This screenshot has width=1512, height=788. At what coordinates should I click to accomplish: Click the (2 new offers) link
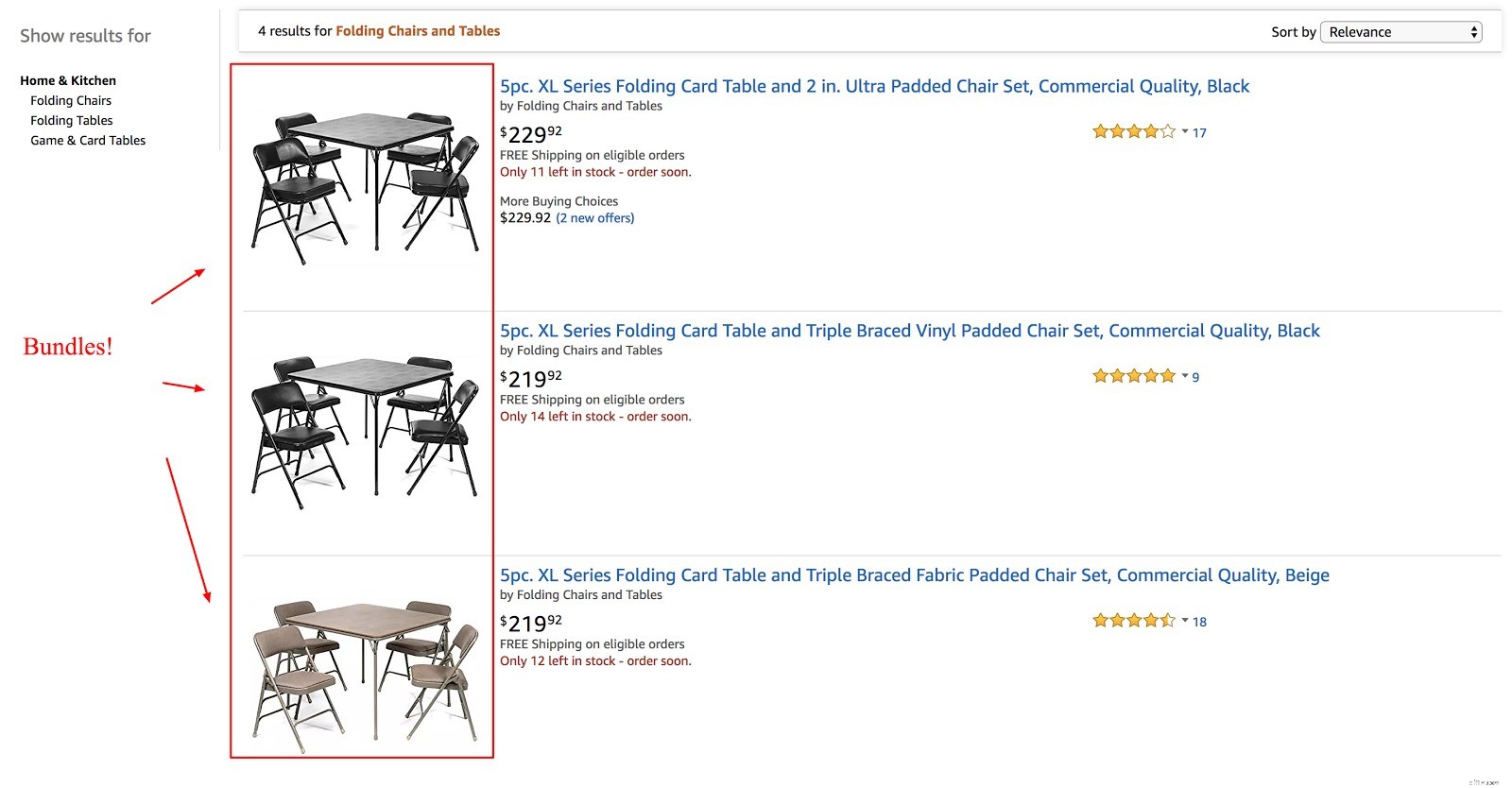[x=594, y=217]
